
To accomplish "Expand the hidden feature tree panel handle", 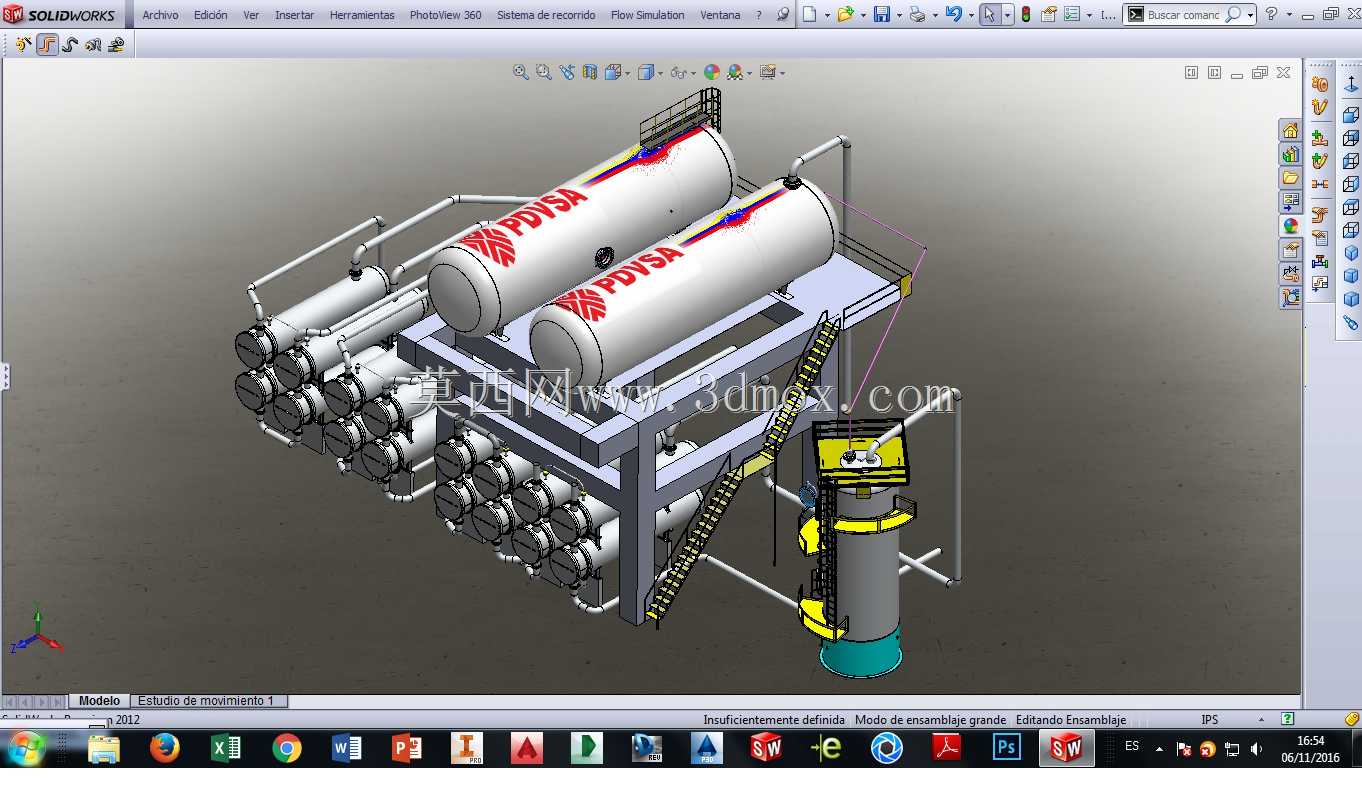I will (x=5, y=377).
